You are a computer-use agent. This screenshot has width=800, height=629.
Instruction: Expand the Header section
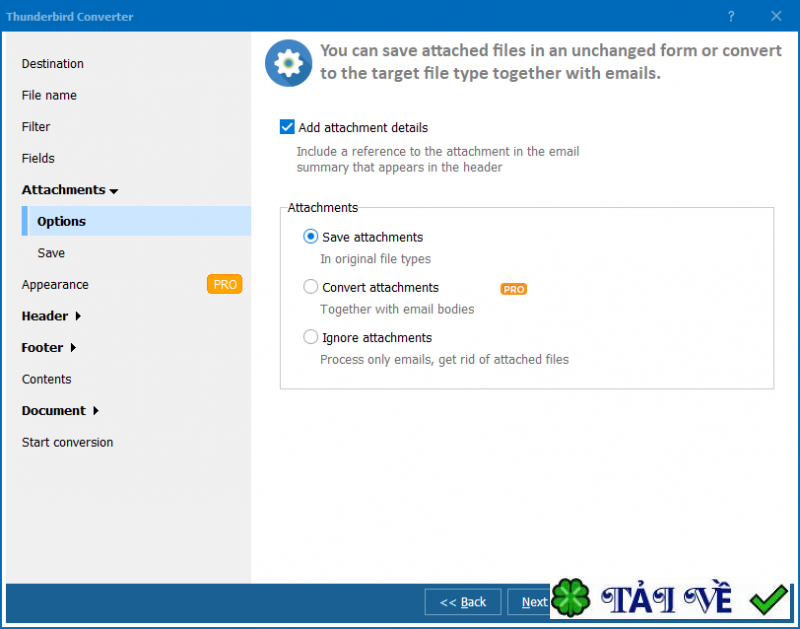(x=45, y=316)
